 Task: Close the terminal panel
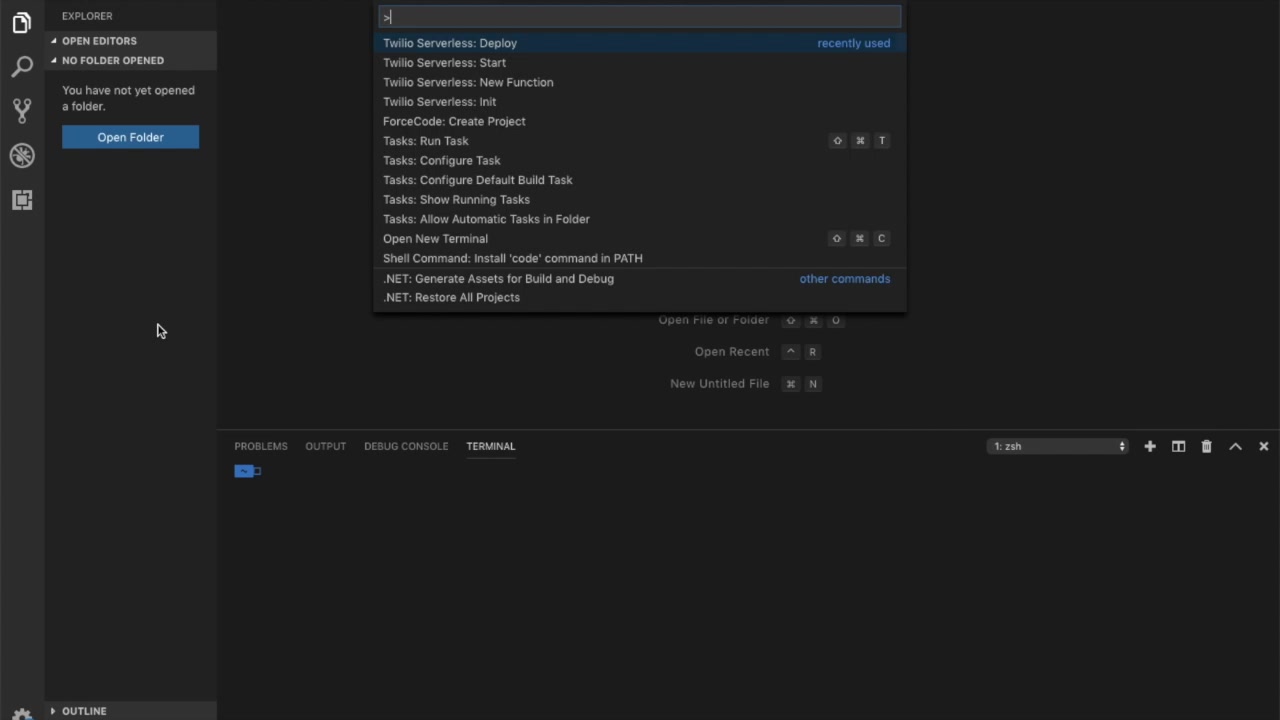1263,446
